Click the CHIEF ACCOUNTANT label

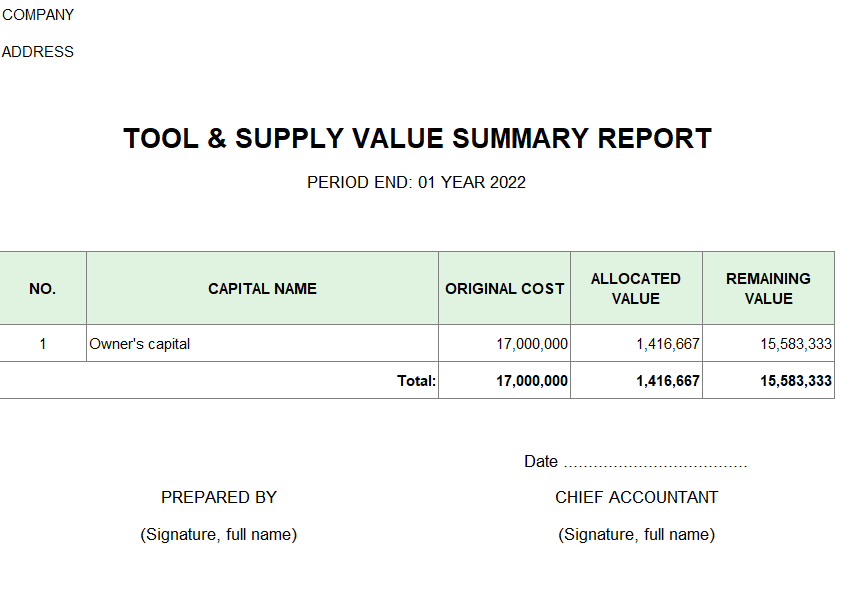637,497
